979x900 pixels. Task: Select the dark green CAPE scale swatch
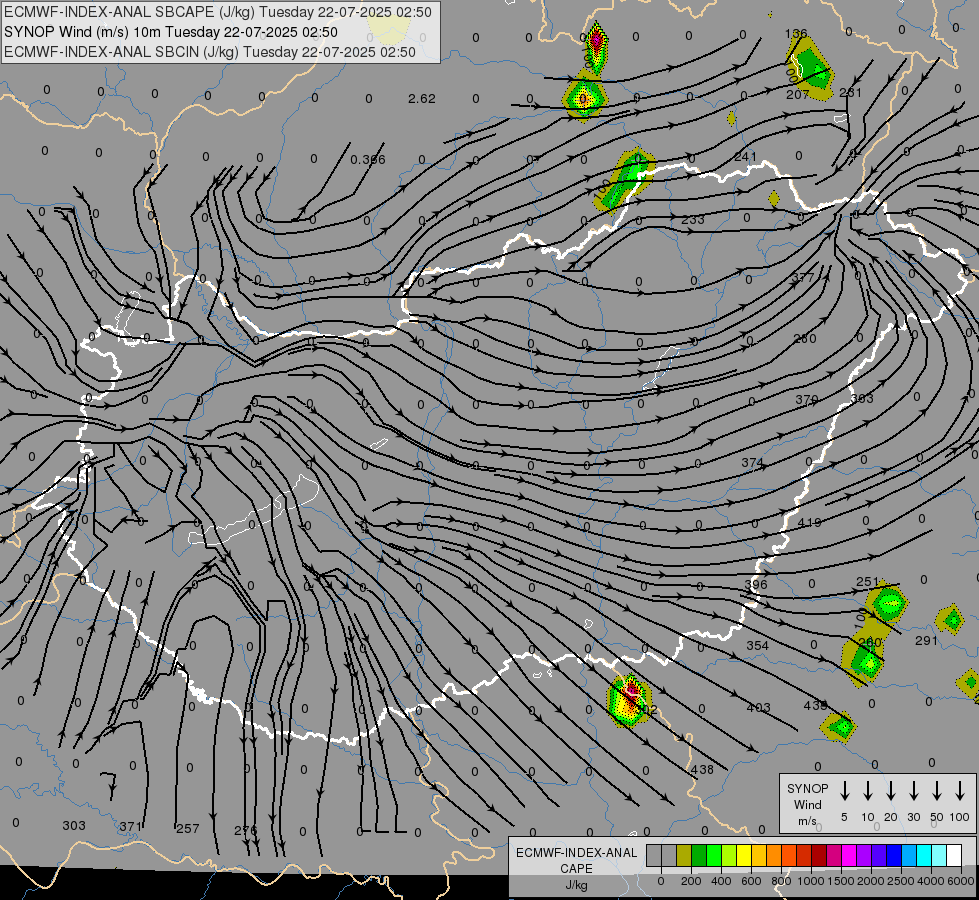(699, 856)
